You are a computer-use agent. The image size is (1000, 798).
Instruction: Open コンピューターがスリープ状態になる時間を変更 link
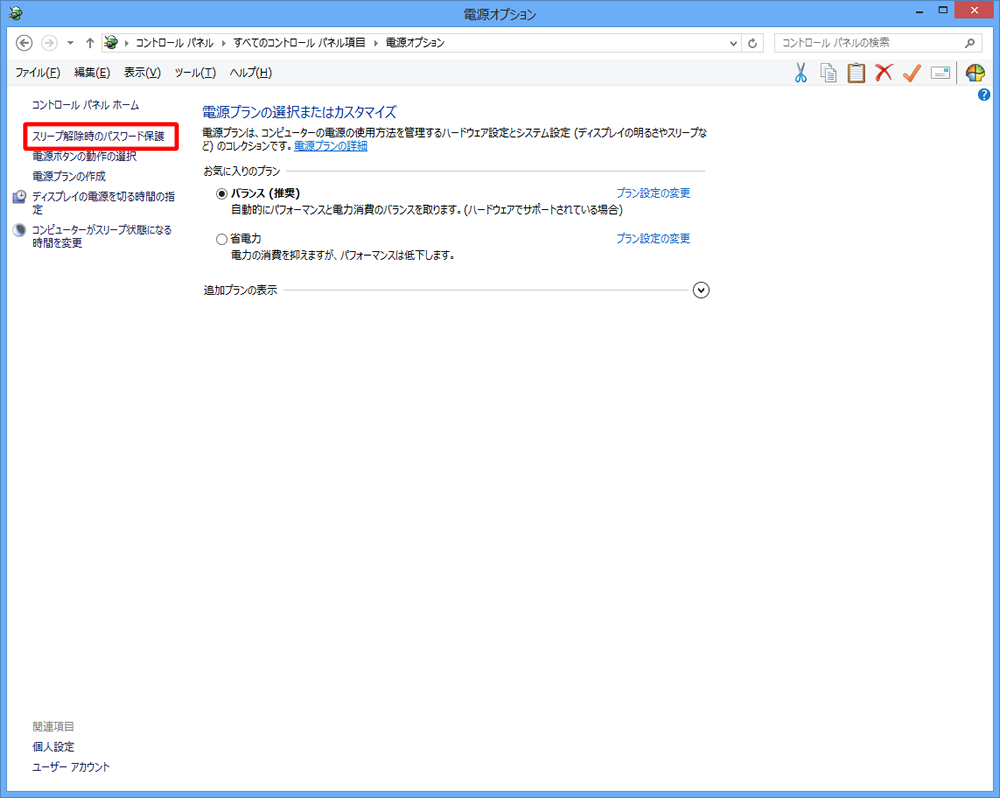[102, 236]
